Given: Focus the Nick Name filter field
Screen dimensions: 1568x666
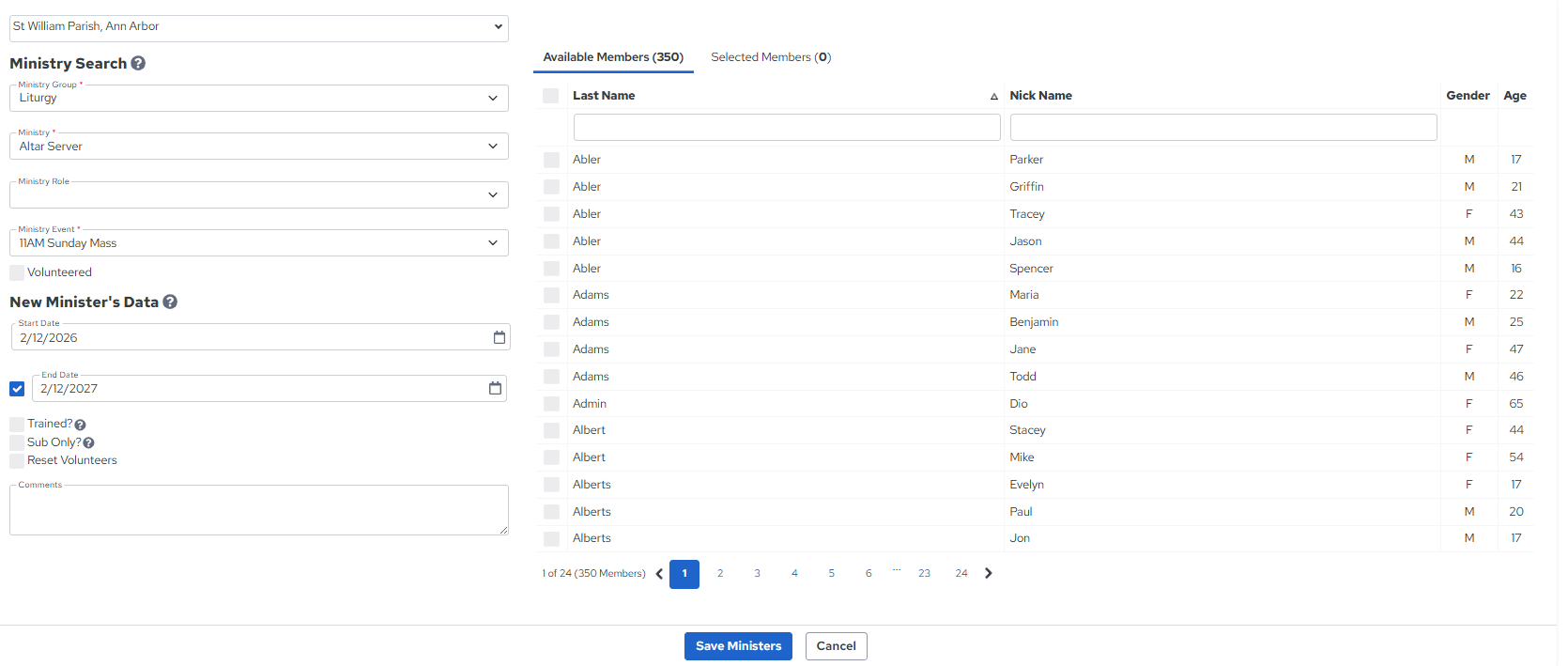Looking at the screenshot, I should click(1223, 127).
